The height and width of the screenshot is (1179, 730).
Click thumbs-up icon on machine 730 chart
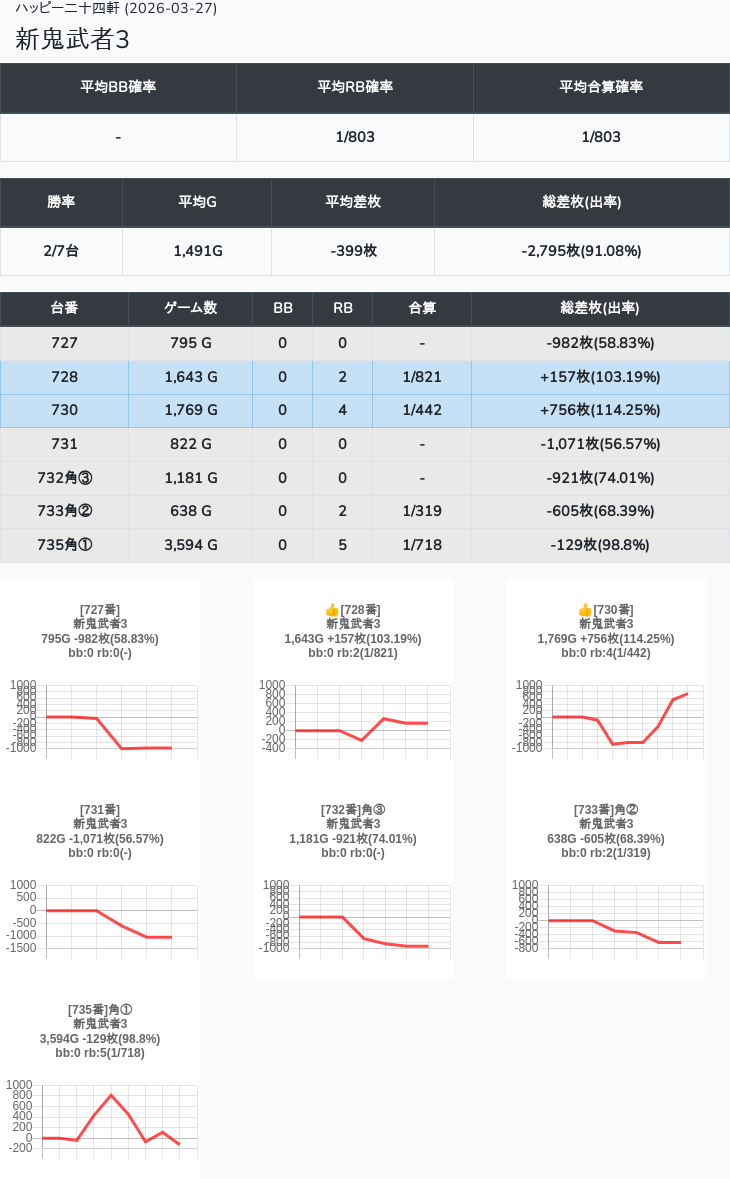586,610
